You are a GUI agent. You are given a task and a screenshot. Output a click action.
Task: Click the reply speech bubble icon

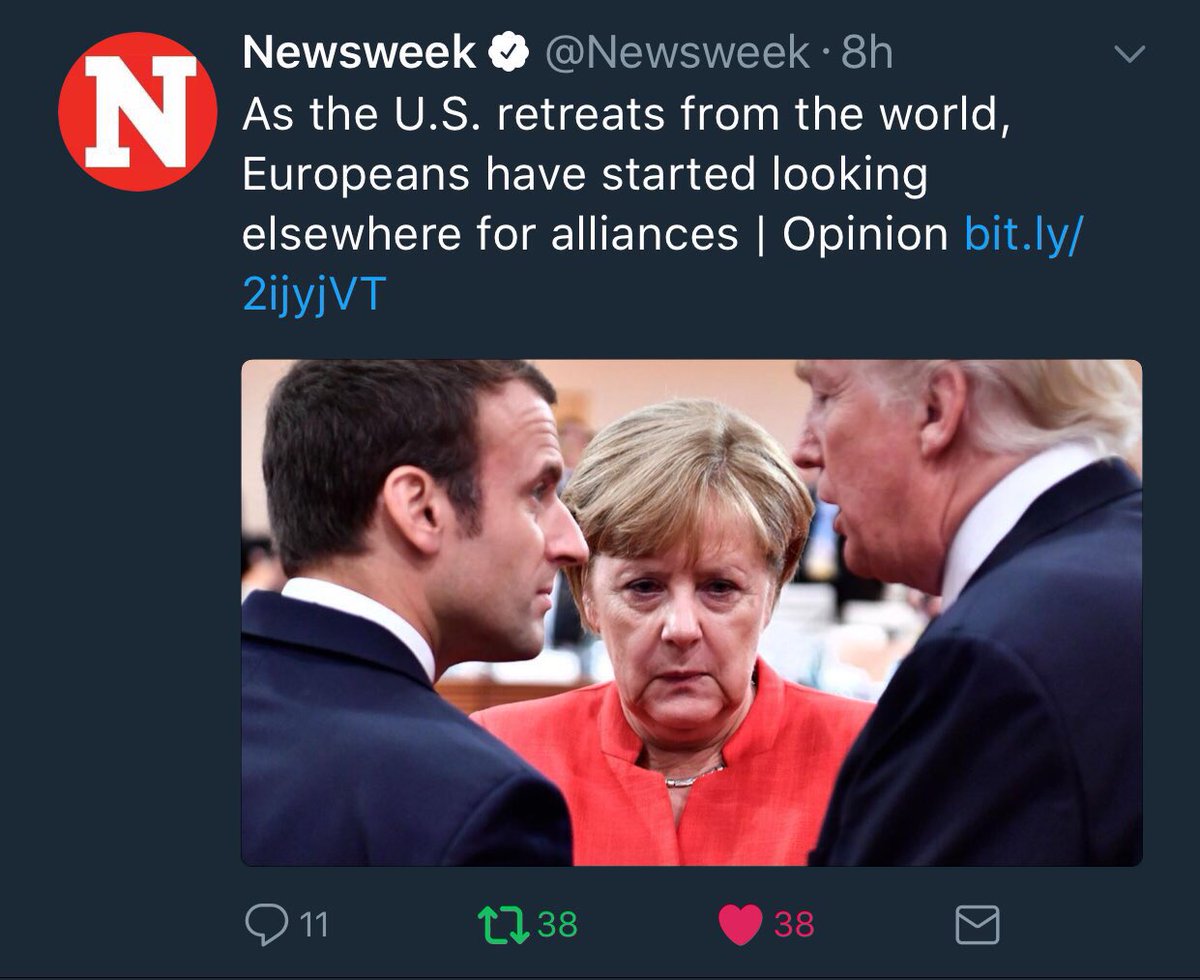(x=266, y=924)
